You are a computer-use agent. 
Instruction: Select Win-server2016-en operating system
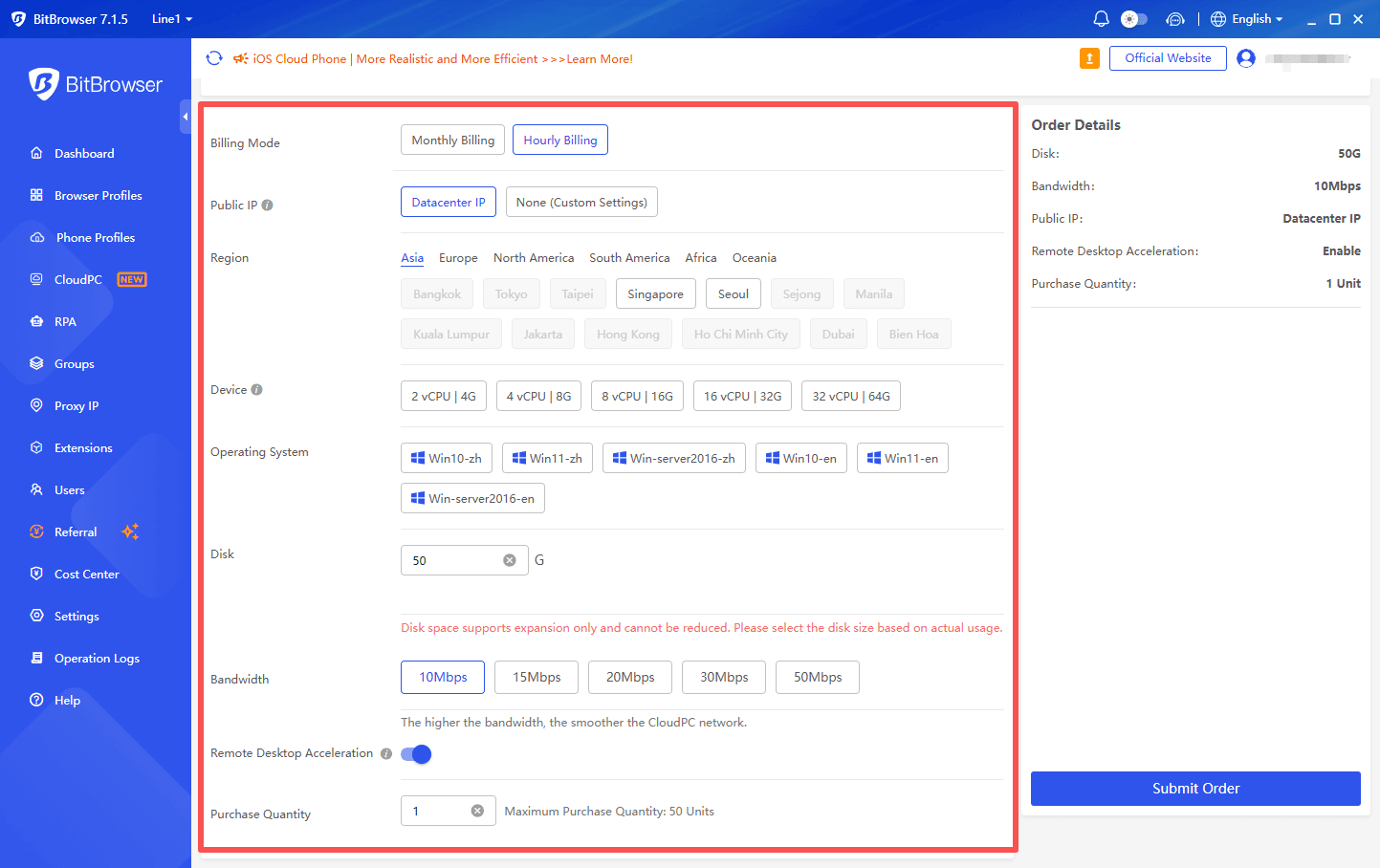[472, 498]
